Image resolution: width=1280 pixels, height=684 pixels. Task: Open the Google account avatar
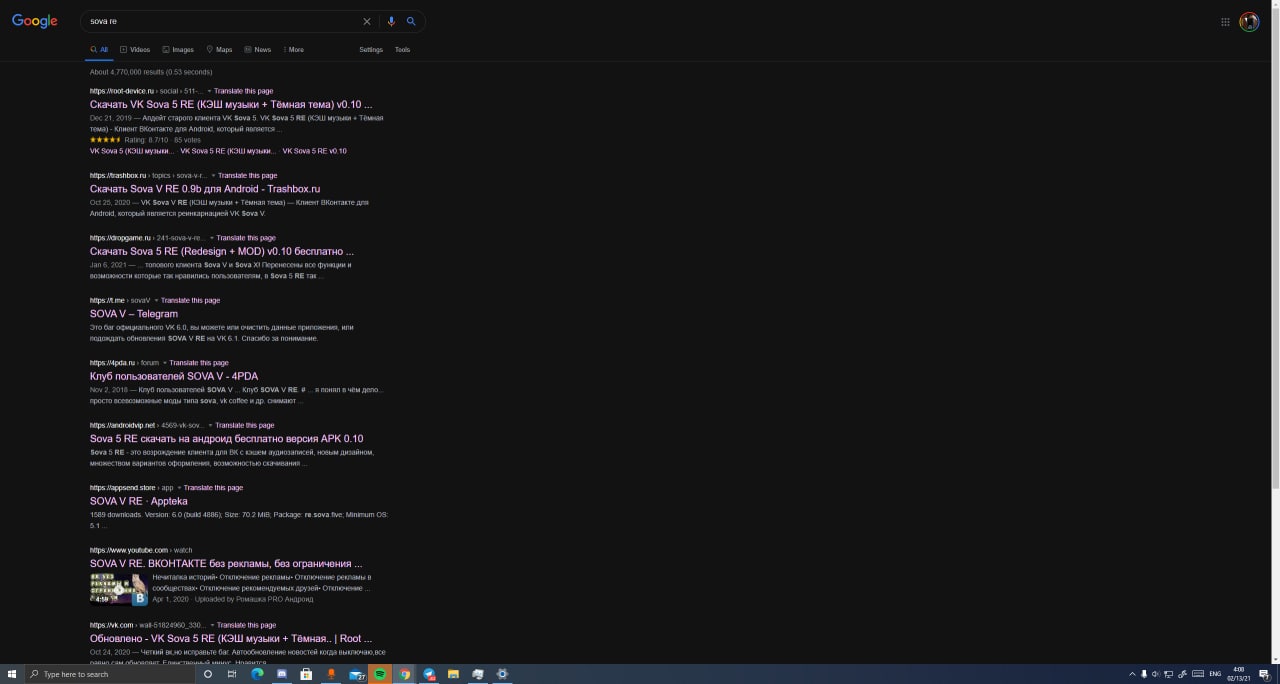coord(1249,22)
